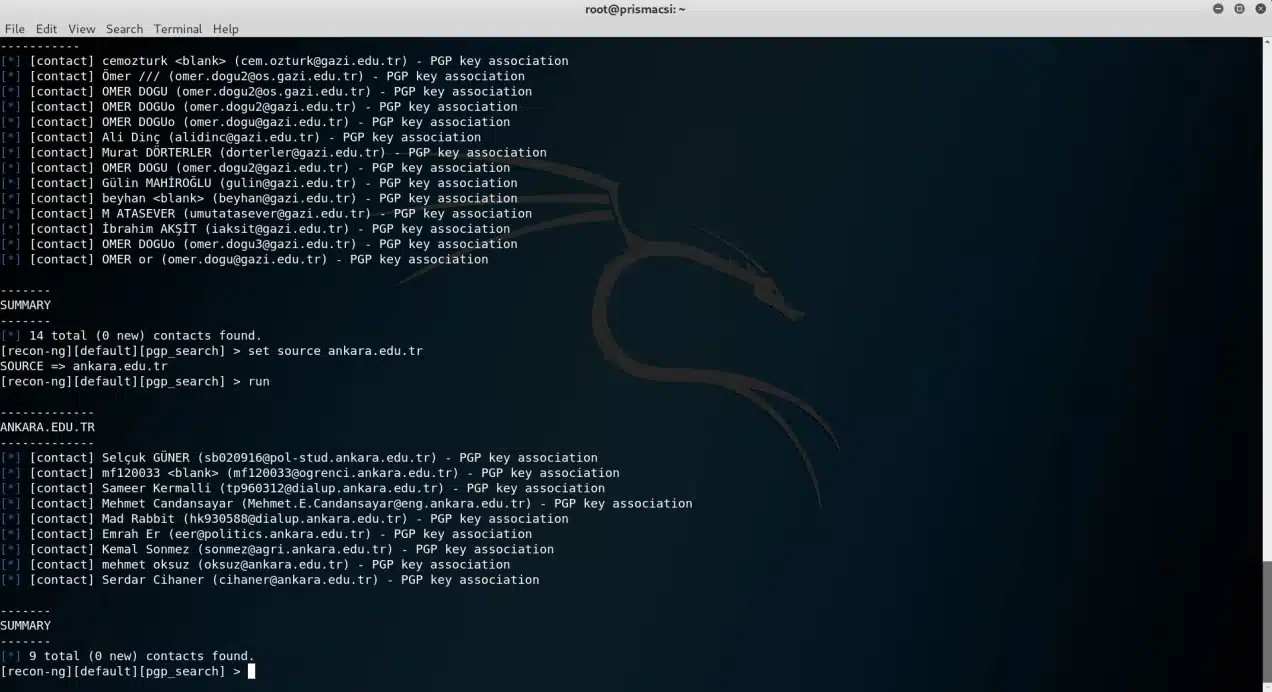Click the 'set source ankara.edu.tr' command
This screenshot has height=692, width=1272.
click(335, 351)
